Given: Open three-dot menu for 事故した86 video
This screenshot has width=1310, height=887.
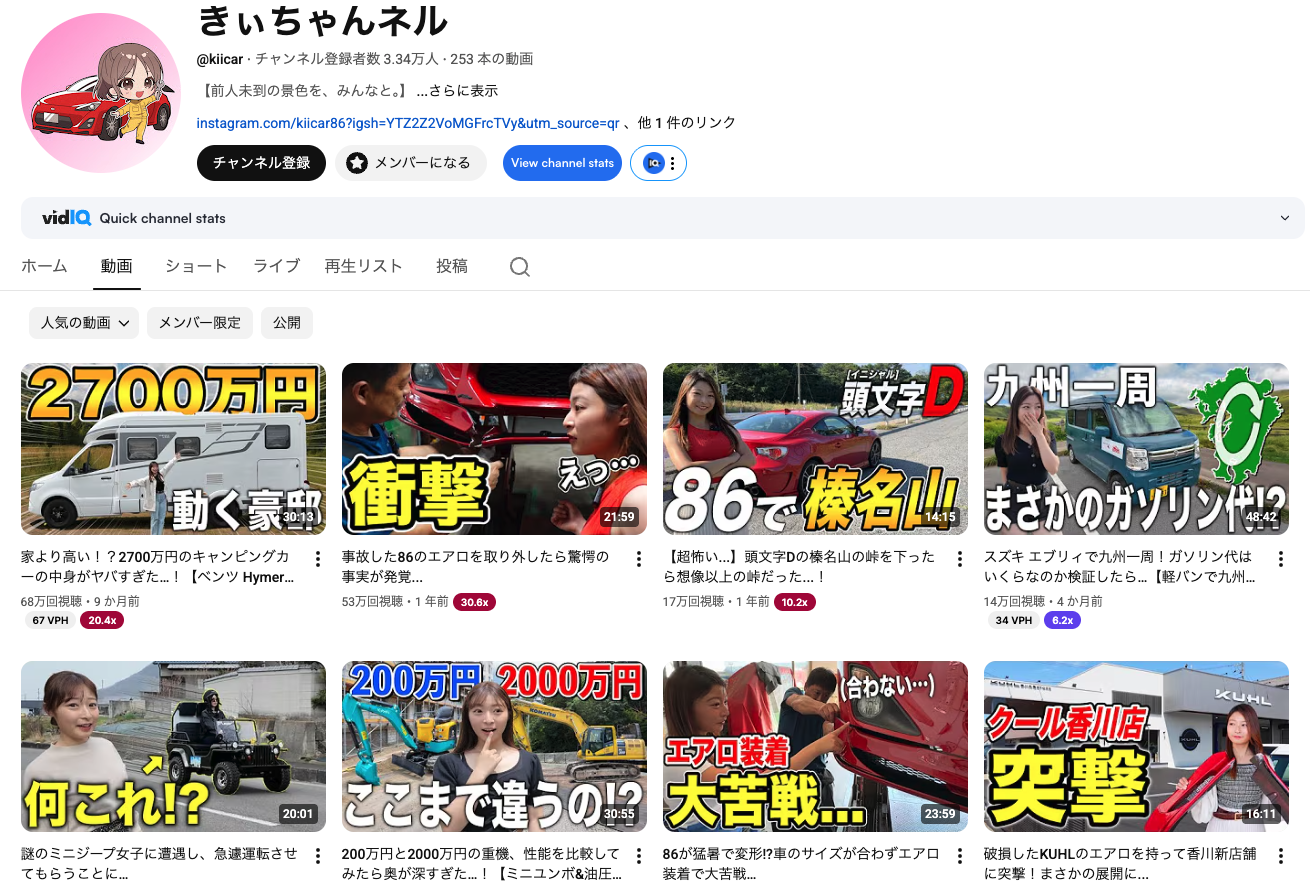Looking at the screenshot, I should click(x=638, y=559).
